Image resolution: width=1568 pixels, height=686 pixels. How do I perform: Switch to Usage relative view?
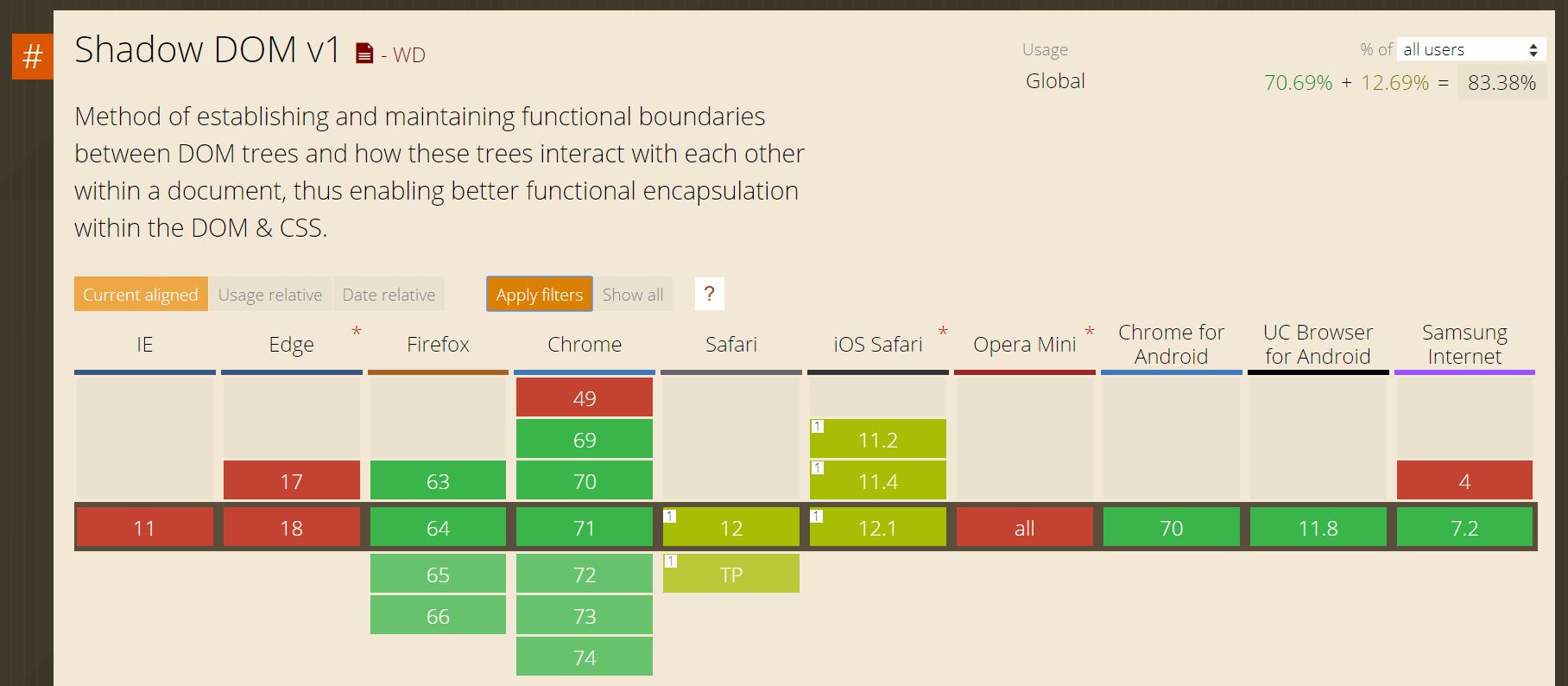tap(269, 295)
